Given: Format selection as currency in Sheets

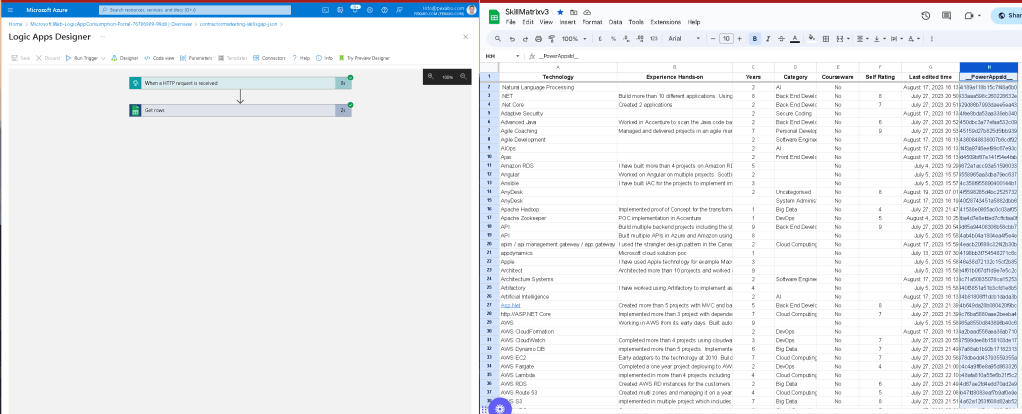Looking at the screenshot, I should pos(600,38).
